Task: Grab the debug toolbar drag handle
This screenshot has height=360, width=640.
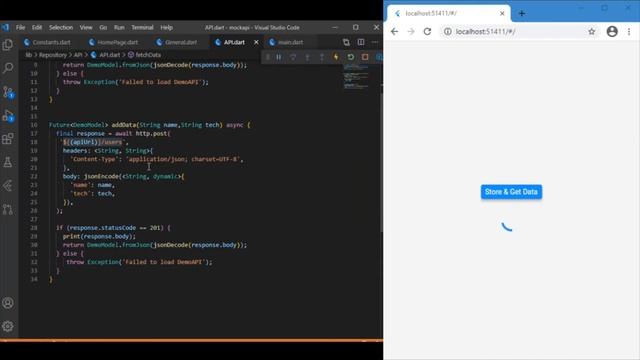Action: (x=267, y=57)
